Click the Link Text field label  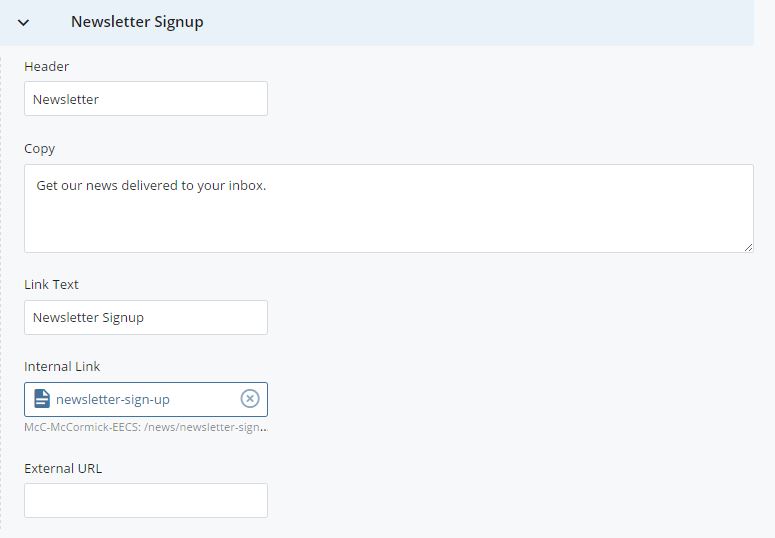(x=51, y=284)
